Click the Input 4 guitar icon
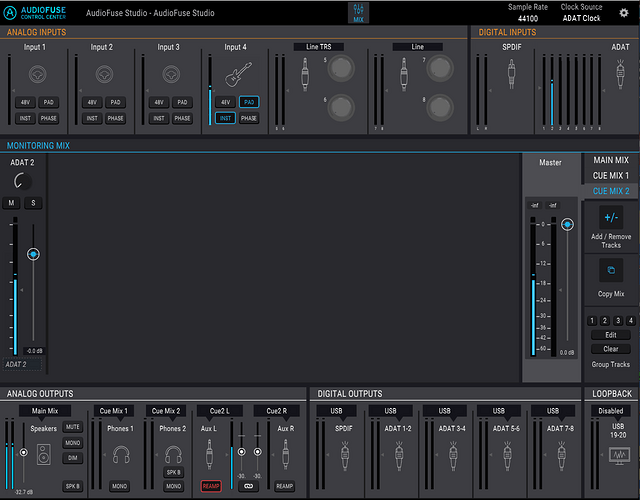 pos(238,74)
